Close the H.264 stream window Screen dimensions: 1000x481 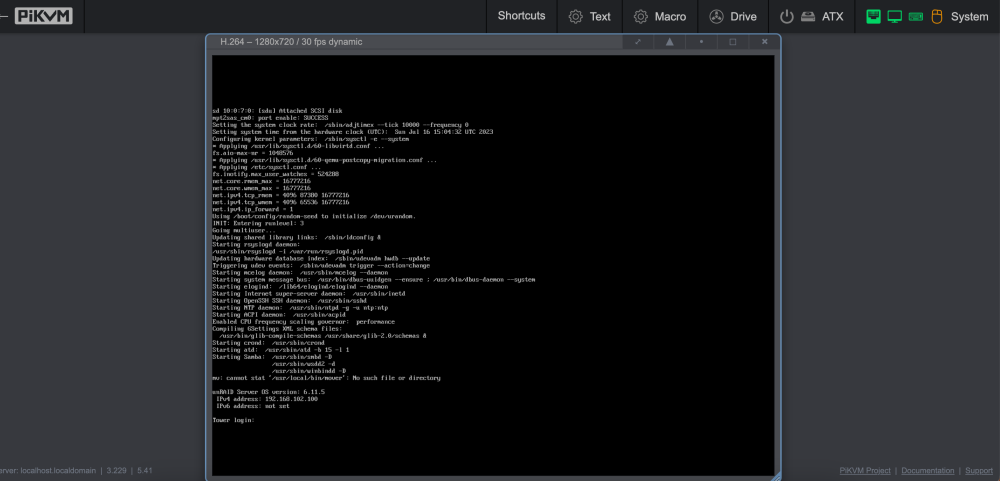(x=765, y=41)
